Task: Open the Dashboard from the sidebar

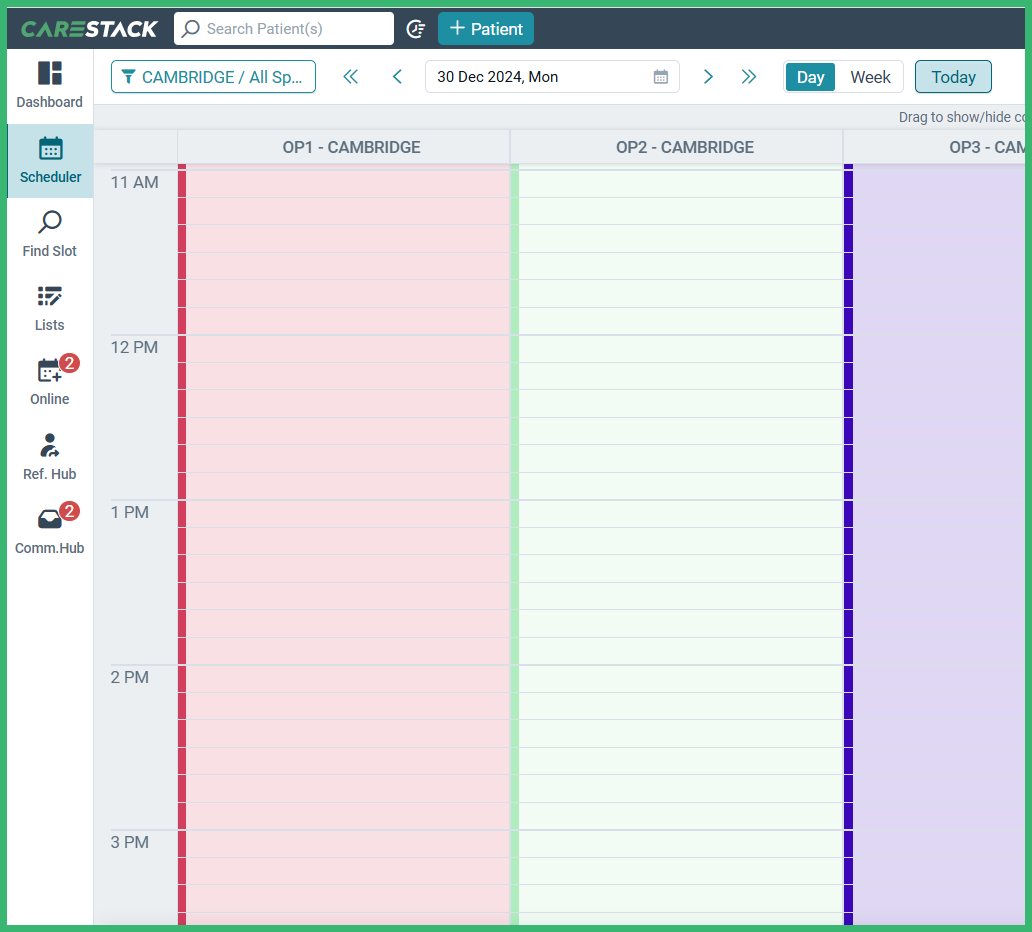Action: coord(49,86)
